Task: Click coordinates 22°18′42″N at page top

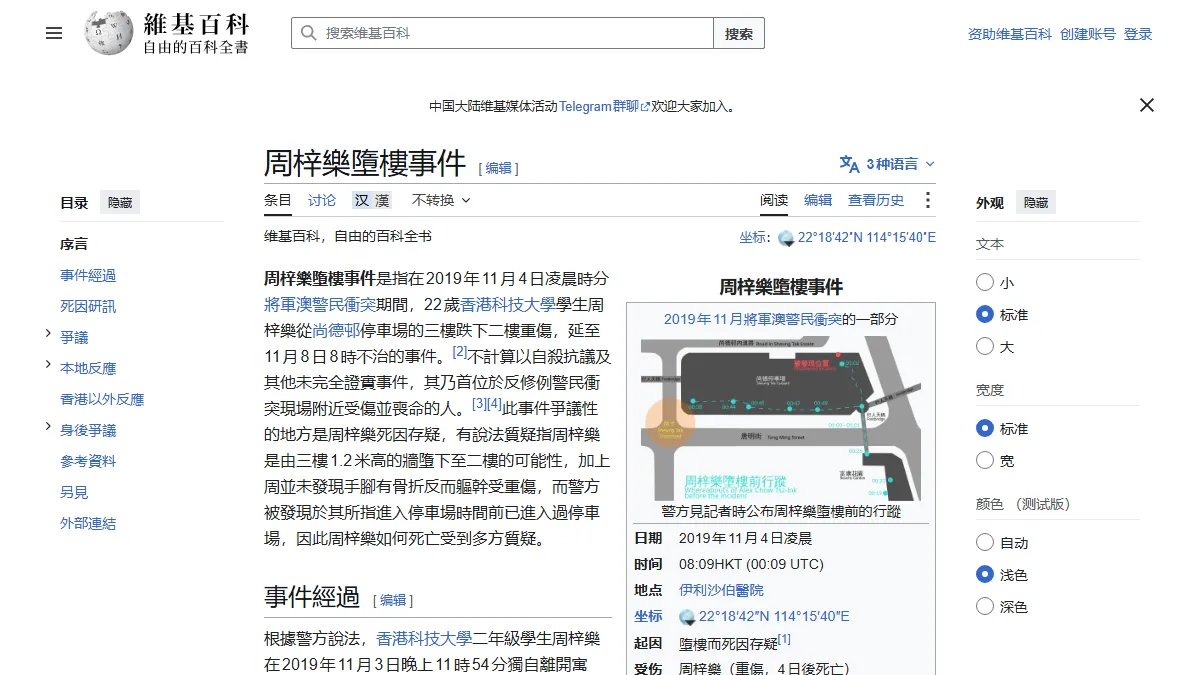Action: (x=867, y=238)
